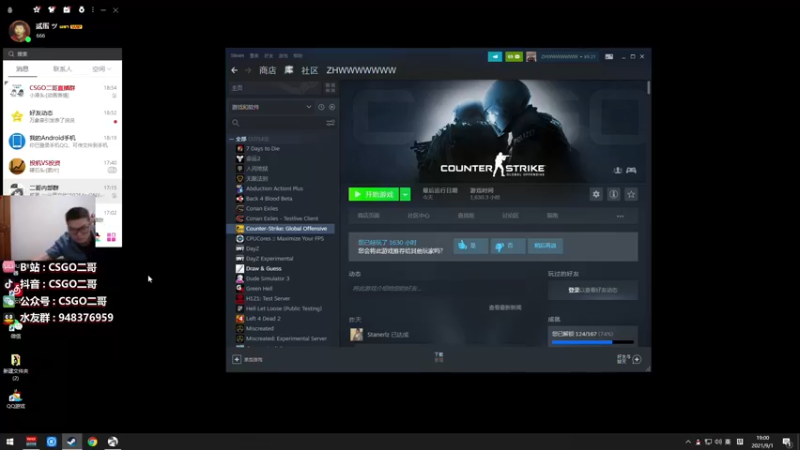
Task: Select Dude Simulator 3 in library list
Action: pyautogui.click(x=267, y=279)
